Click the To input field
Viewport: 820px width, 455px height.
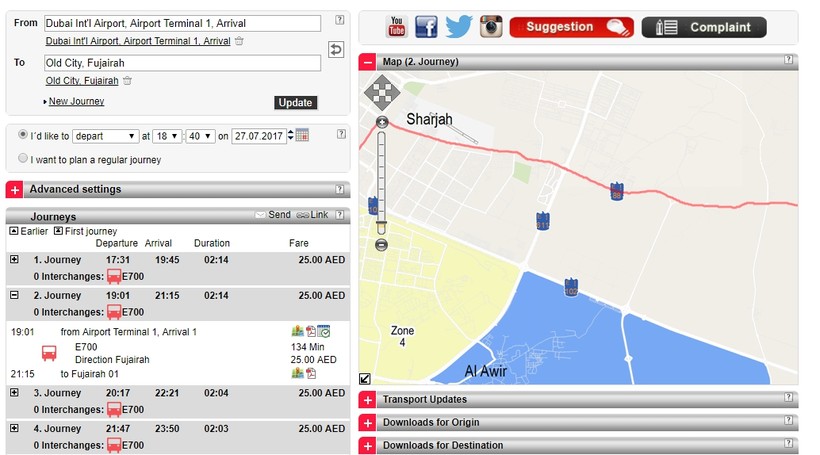click(x=182, y=63)
